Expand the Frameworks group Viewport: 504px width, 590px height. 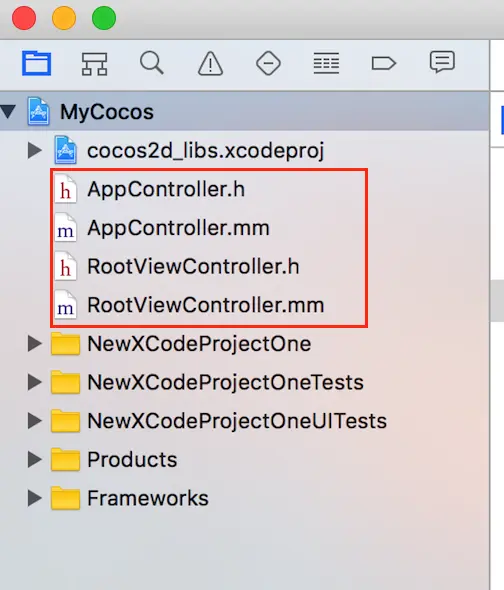click(x=35, y=498)
